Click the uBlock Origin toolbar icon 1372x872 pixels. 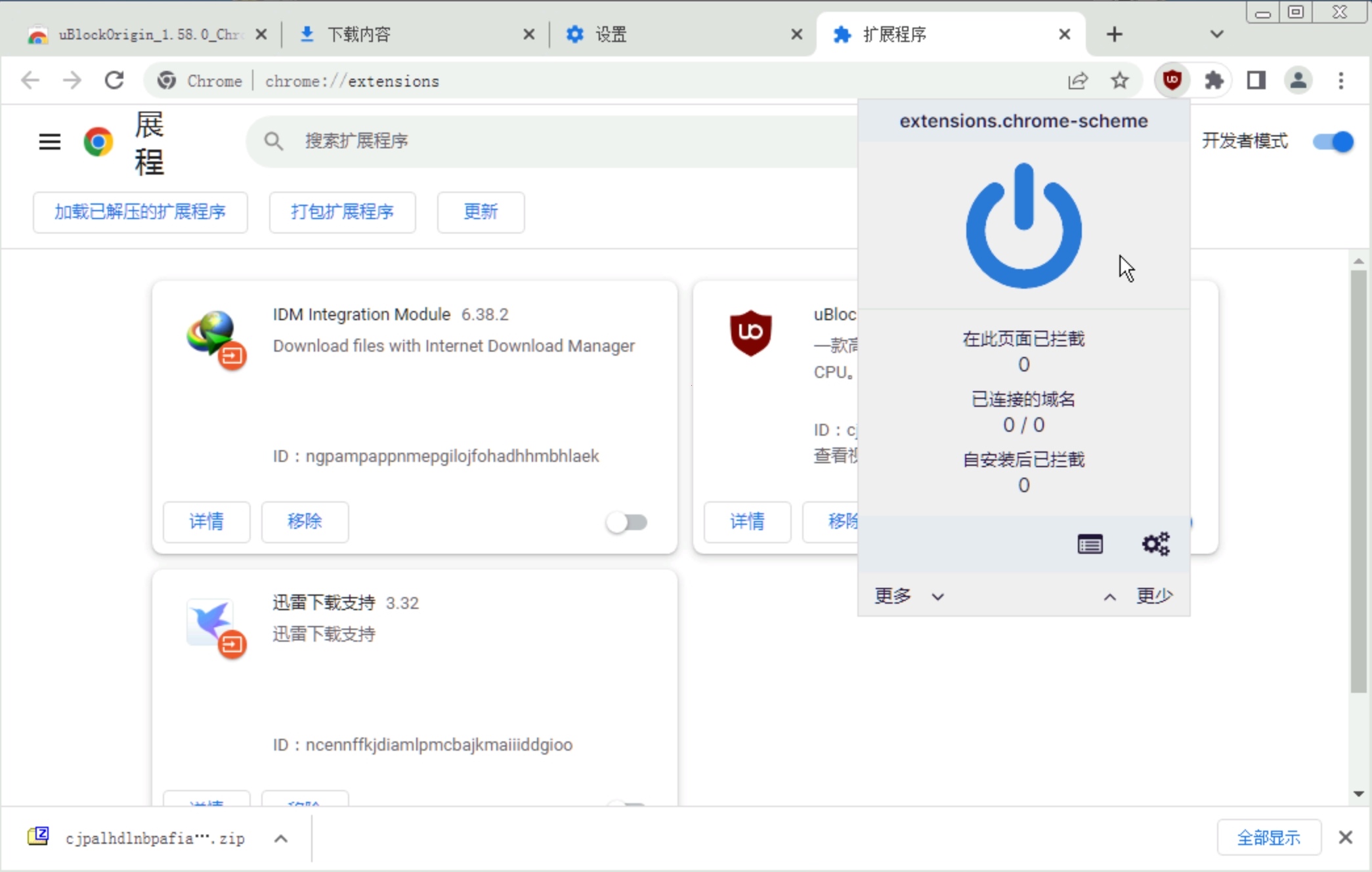coord(1172,81)
